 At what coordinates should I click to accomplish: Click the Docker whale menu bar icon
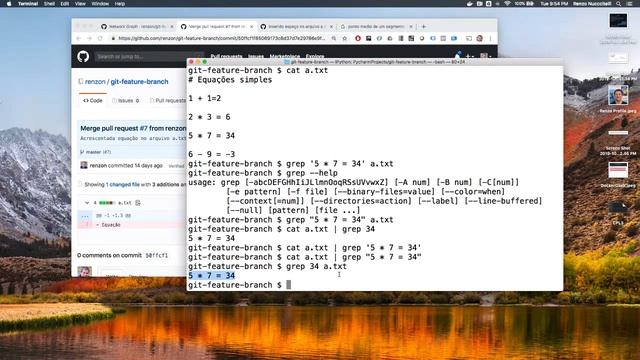470,4
